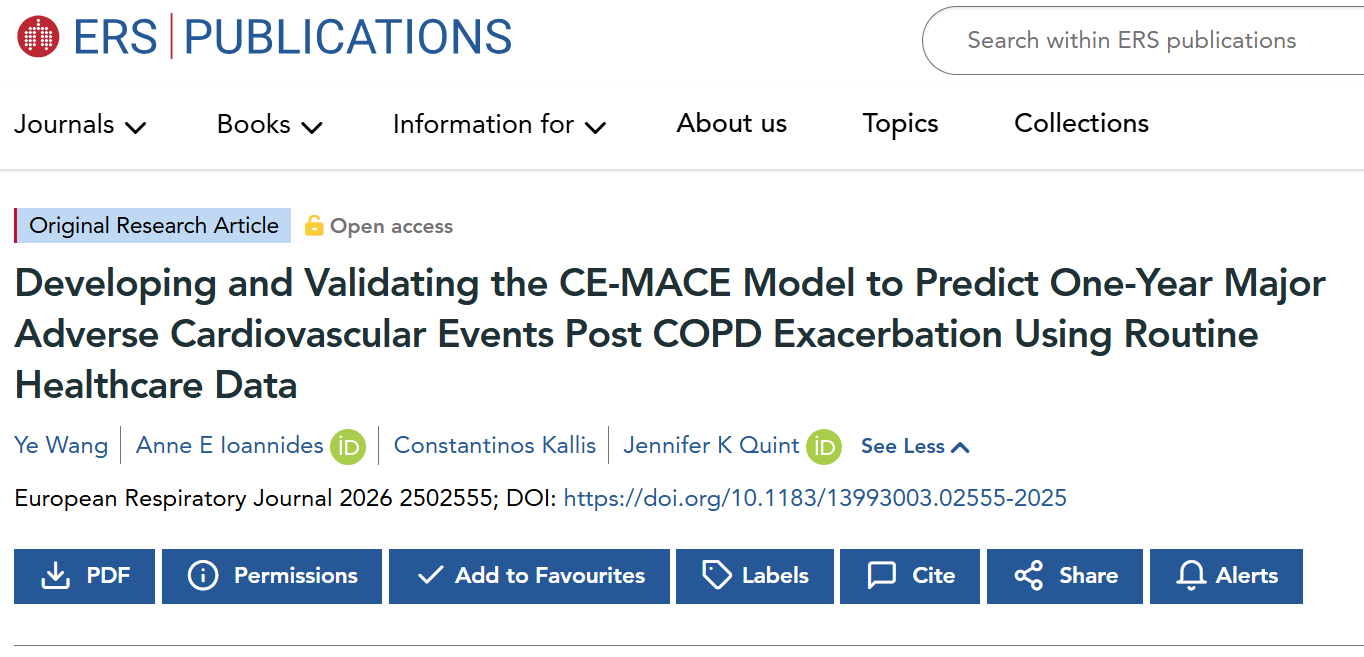Open the Labels tag button

point(755,576)
